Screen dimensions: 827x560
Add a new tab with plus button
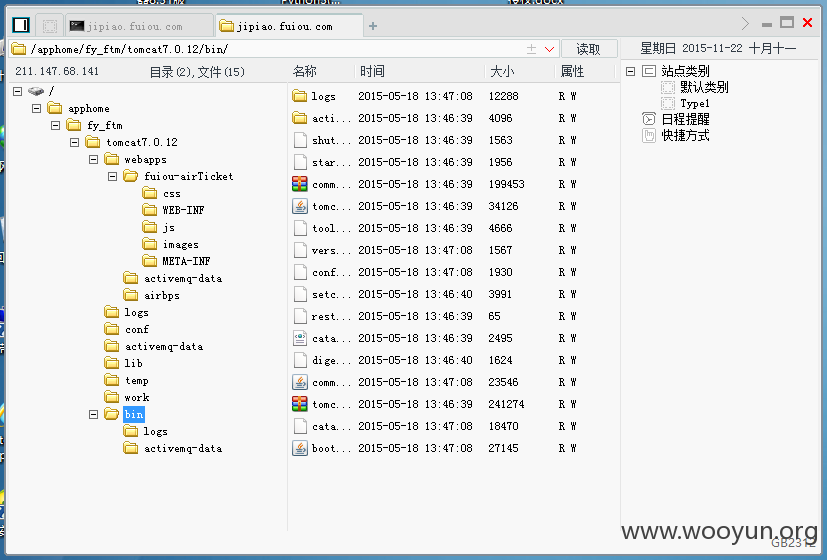[373, 26]
